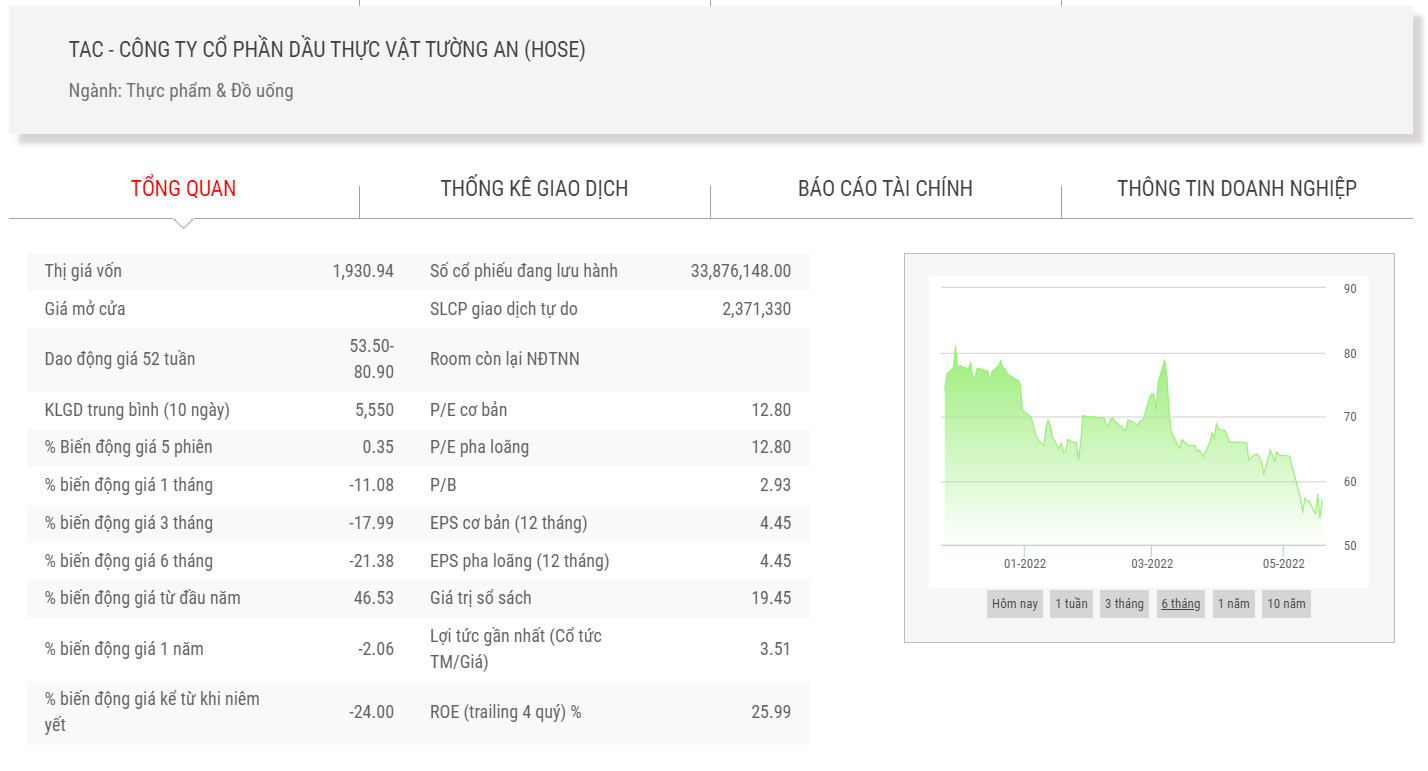
Task: Click the Giá trị sổ sách label
Action: (x=481, y=598)
